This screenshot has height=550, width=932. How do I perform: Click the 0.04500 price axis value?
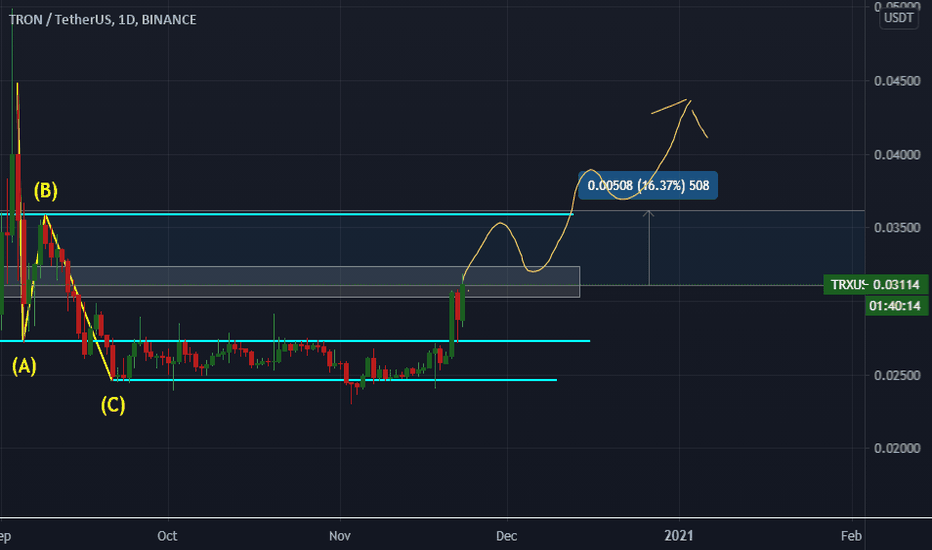coord(897,81)
